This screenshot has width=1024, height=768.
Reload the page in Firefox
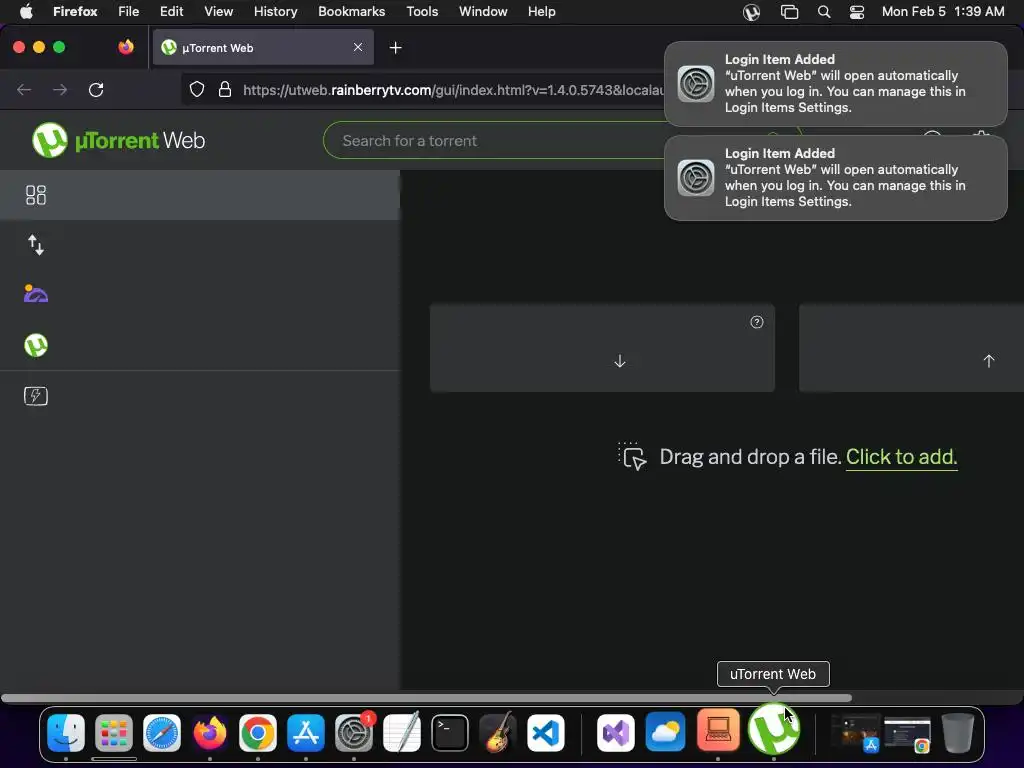click(x=96, y=89)
